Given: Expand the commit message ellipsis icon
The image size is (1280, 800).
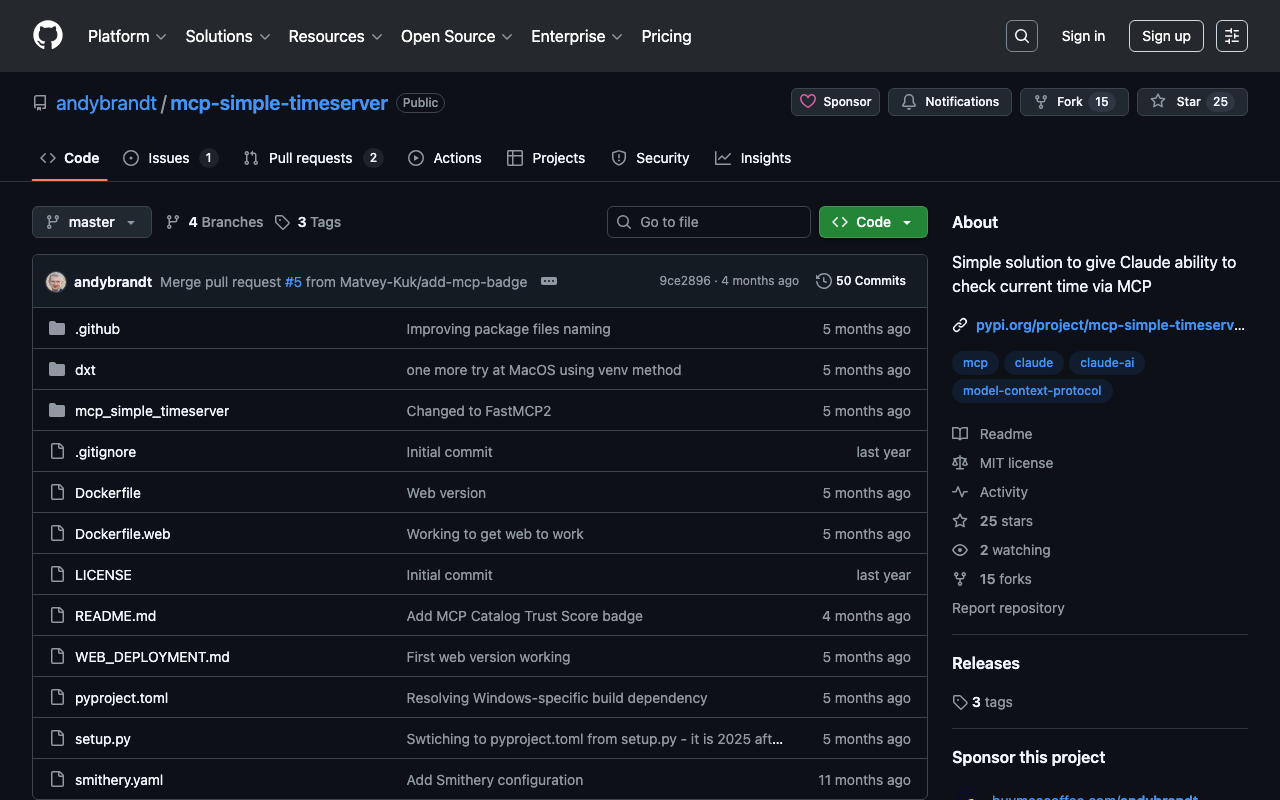Looking at the screenshot, I should coord(548,282).
